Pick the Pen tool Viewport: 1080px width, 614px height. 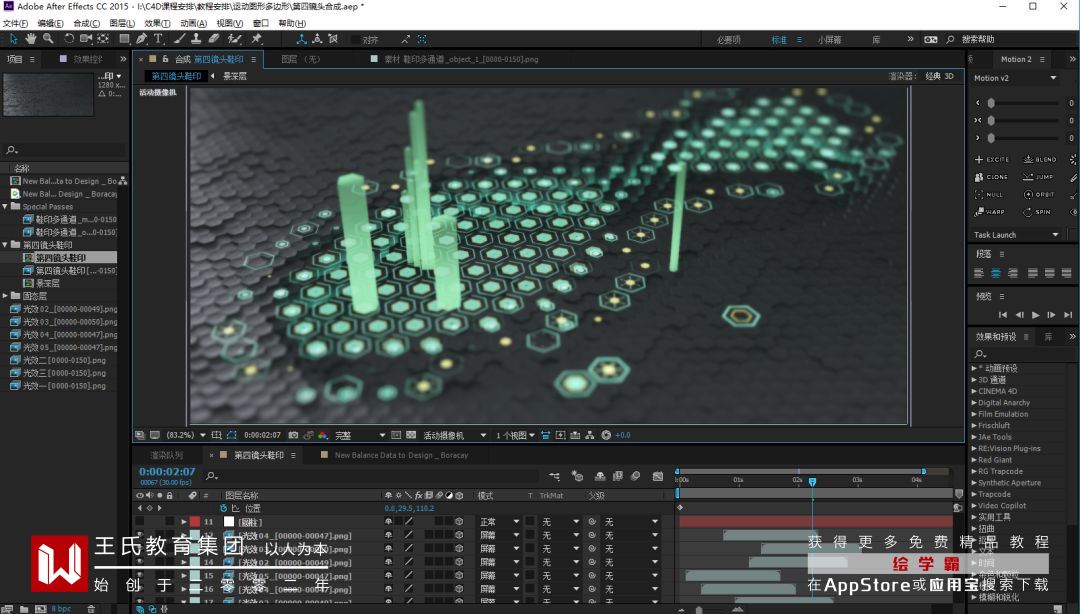(x=141, y=39)
